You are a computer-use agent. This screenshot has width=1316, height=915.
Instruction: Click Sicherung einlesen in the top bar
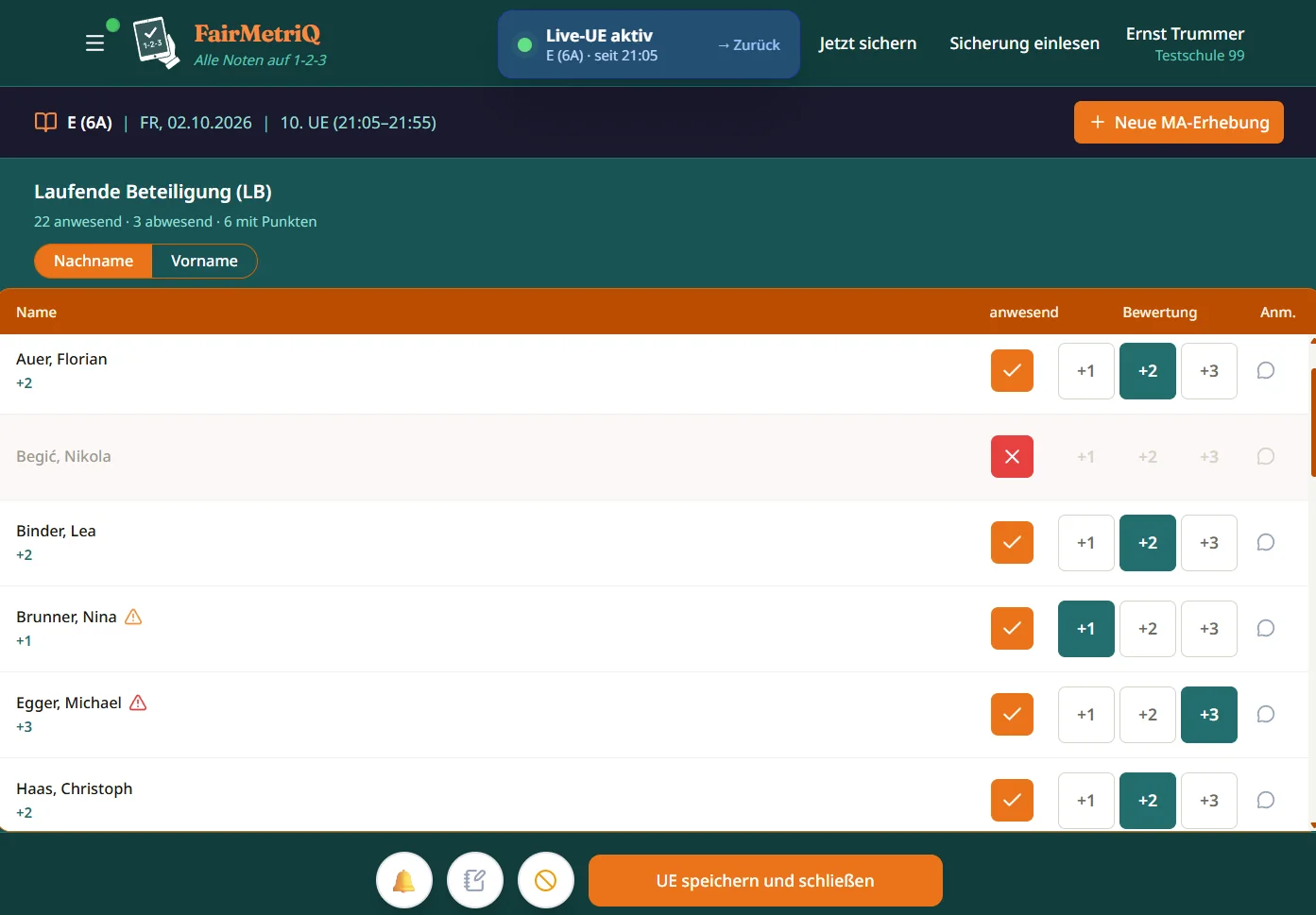1024,43
